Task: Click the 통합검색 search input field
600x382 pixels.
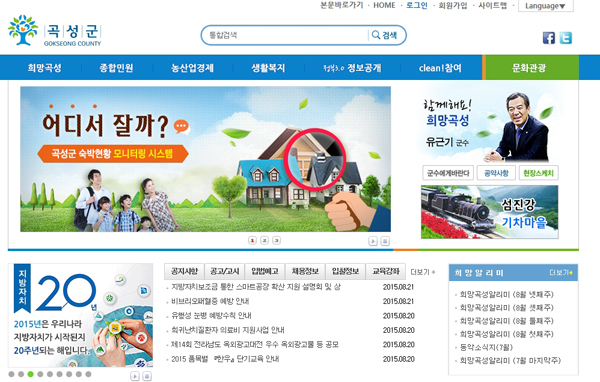Action: tap(285, 35)
